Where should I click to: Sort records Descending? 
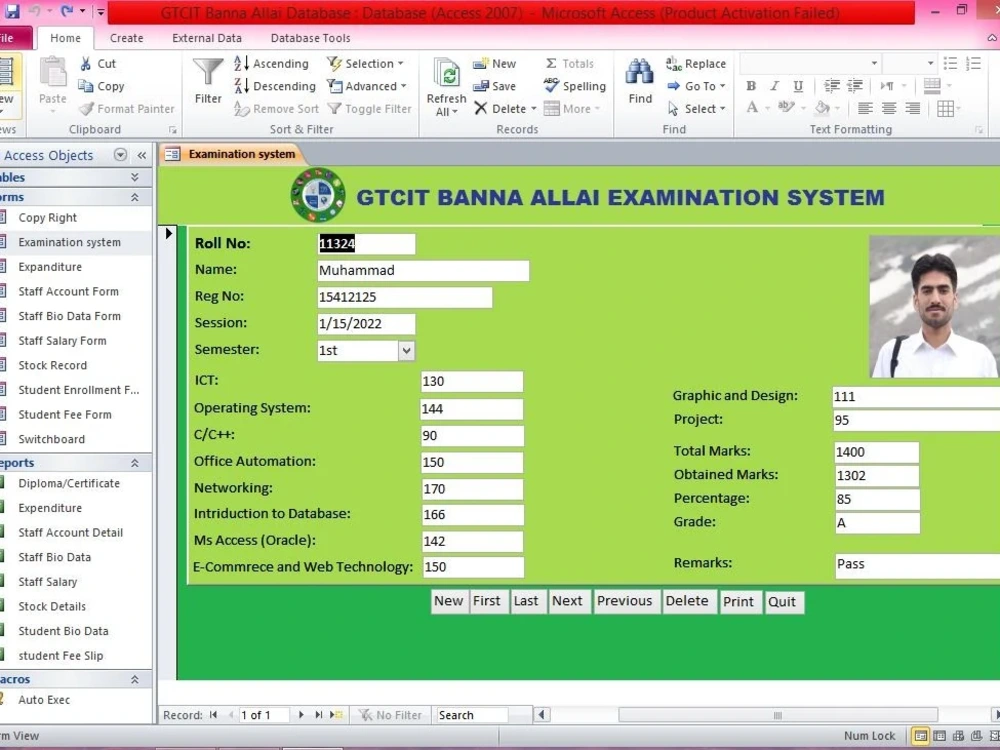[275, 85]
